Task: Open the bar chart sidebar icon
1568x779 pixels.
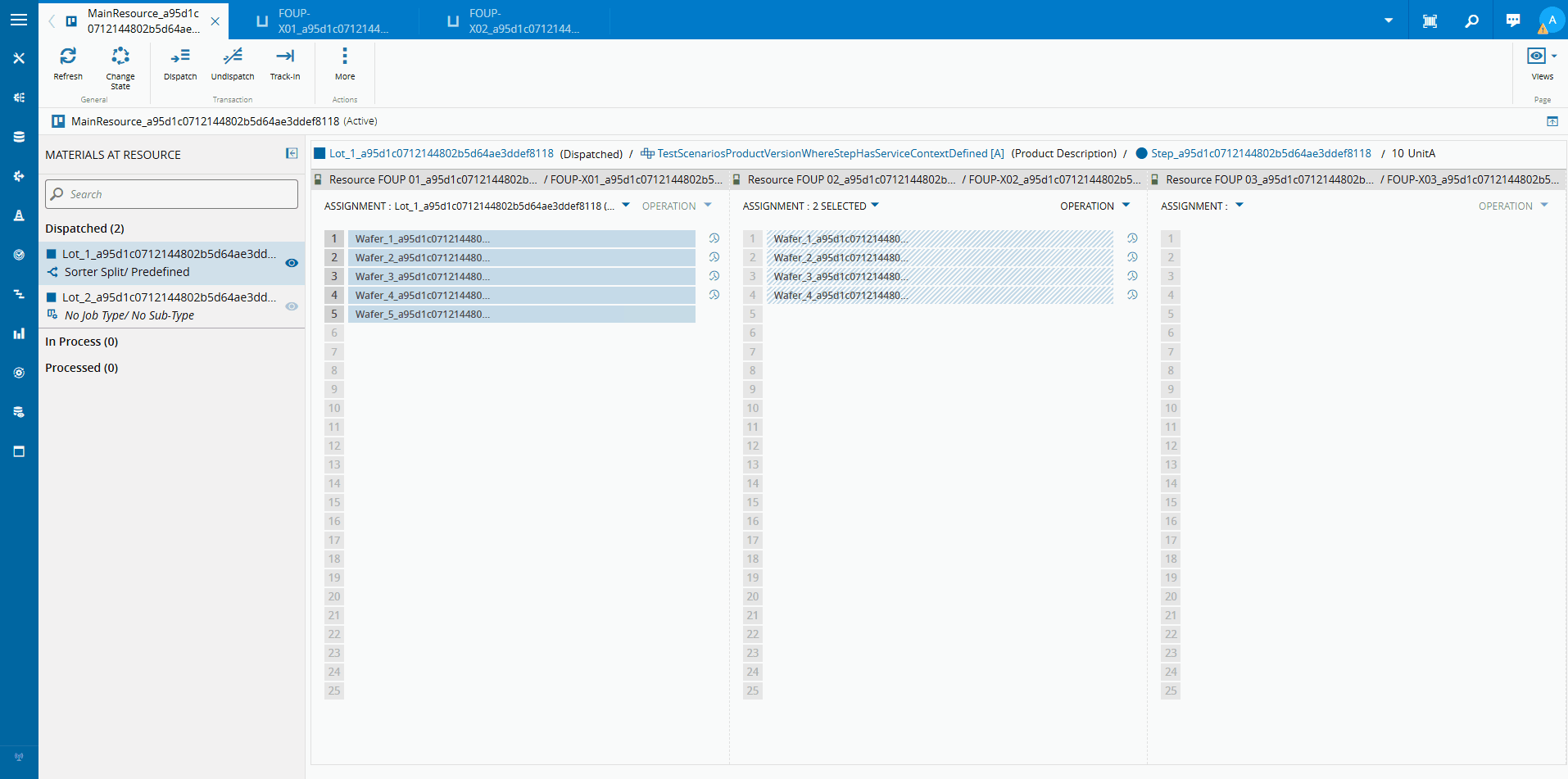Action: [19, 333]
